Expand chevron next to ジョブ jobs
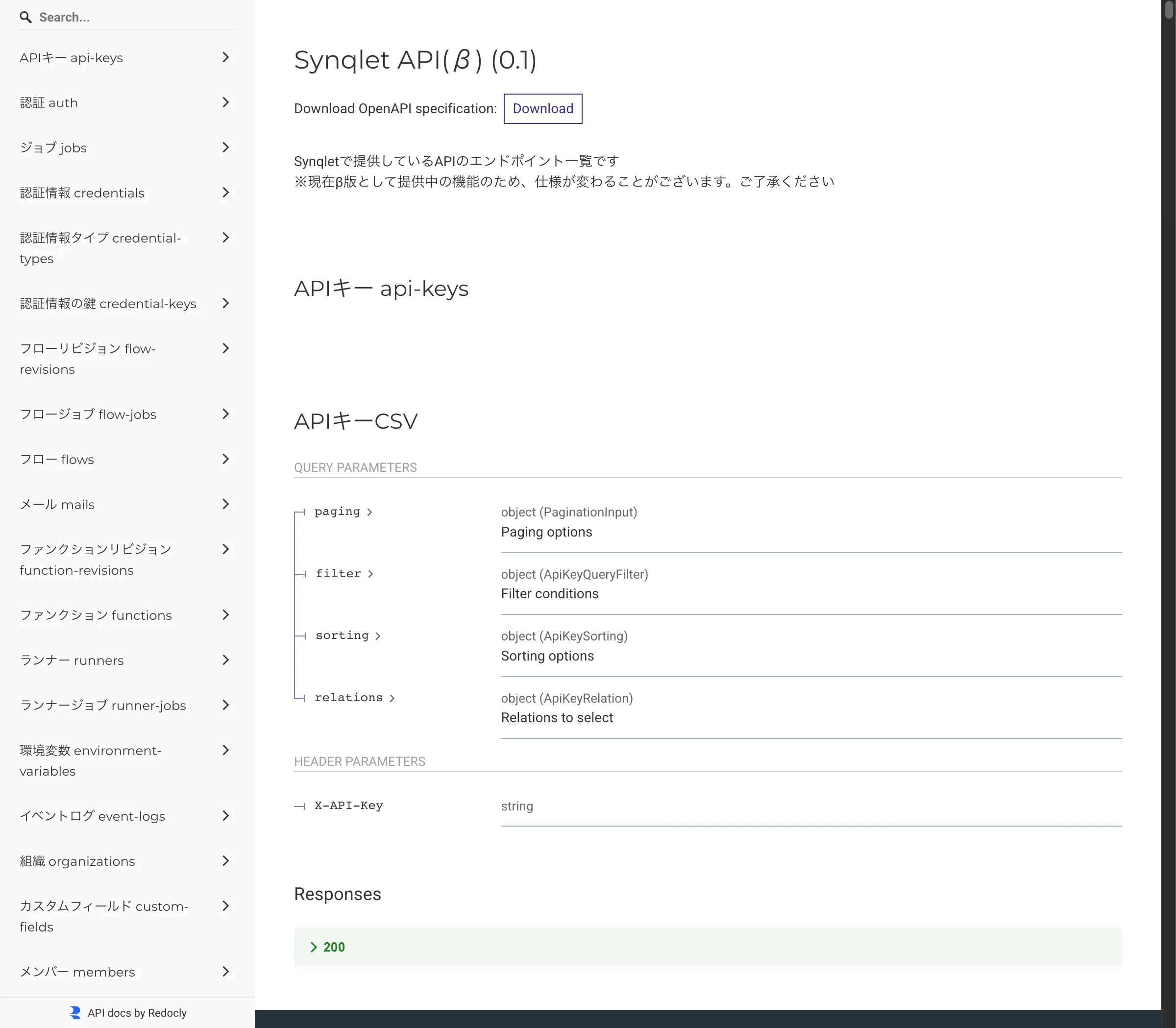This screenshot has width=1176, height=1028. coord(225,147)
